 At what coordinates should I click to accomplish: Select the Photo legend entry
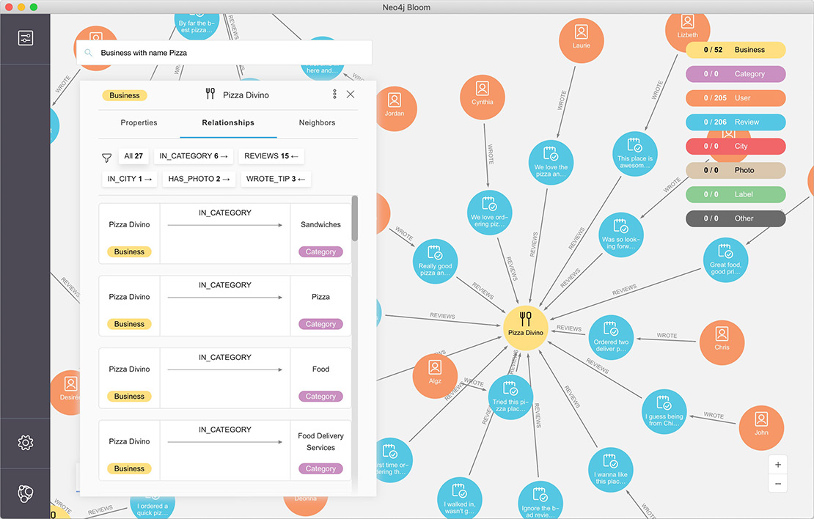click(x=736, y=170)
